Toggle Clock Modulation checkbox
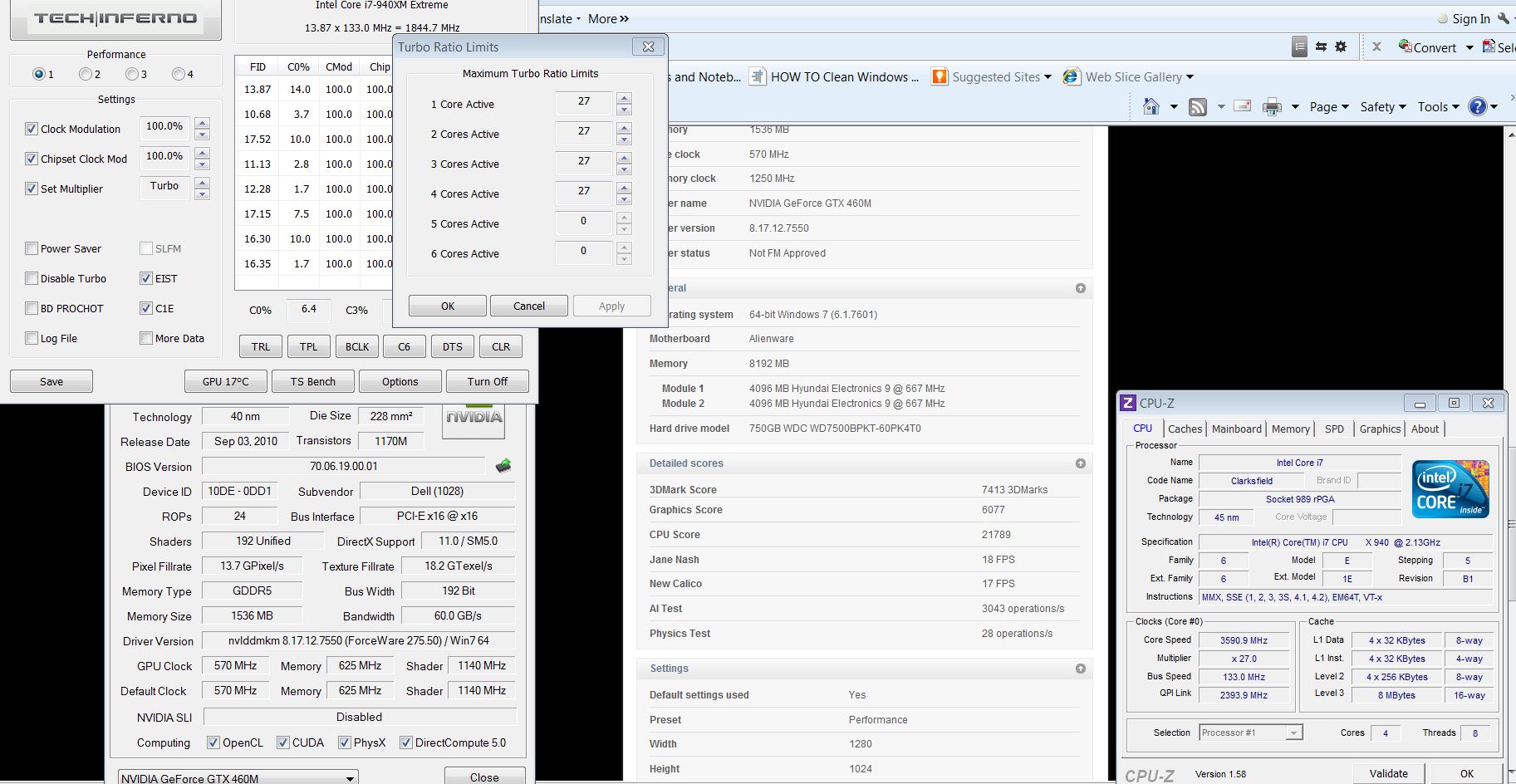This screenshot has width=1516, height=784. (32, 129)
